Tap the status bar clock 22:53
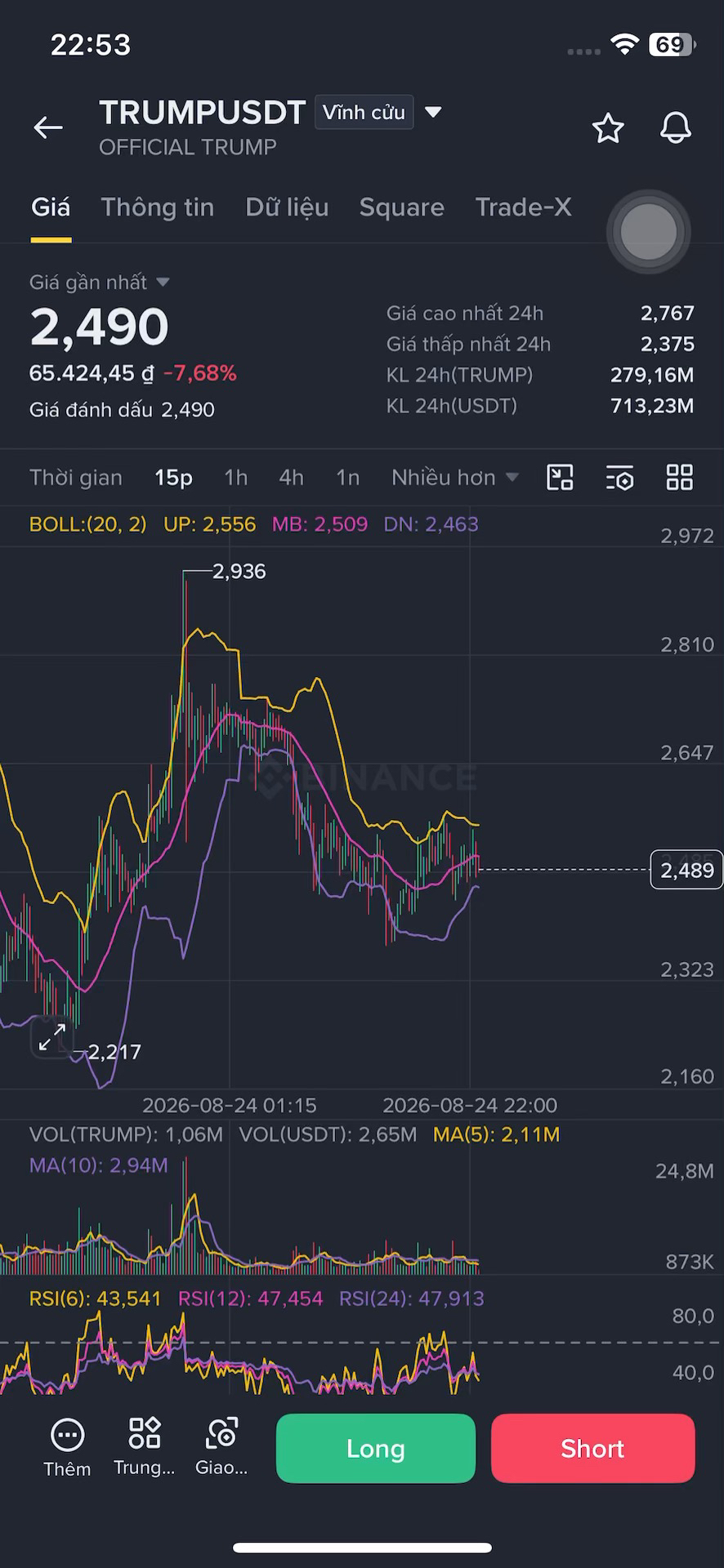724x1568 pixels. pos(91,45)
